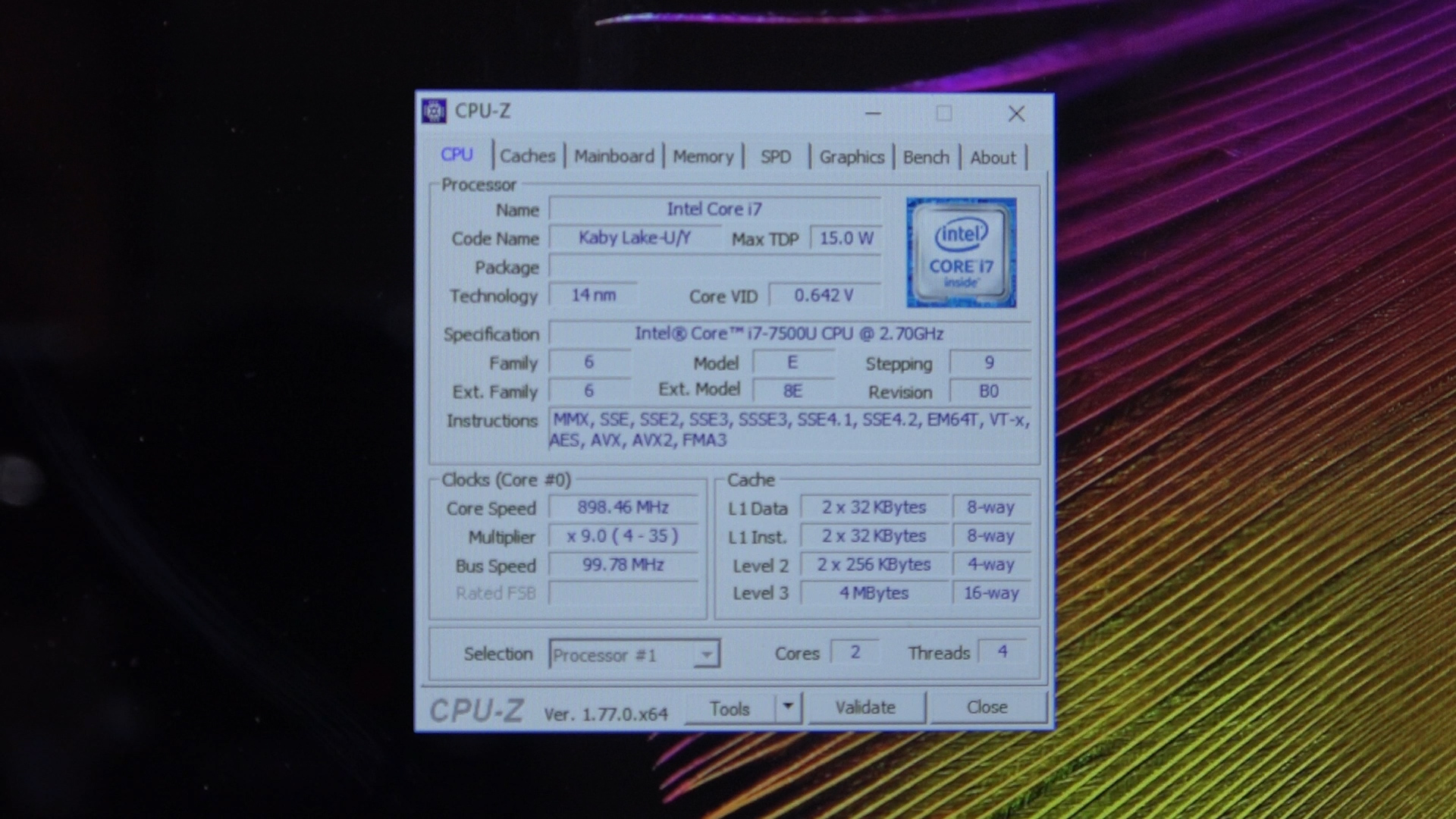Click the Name field showing Intel Core i7
This screenshot has height=819, width=1456.
point(715,209)
